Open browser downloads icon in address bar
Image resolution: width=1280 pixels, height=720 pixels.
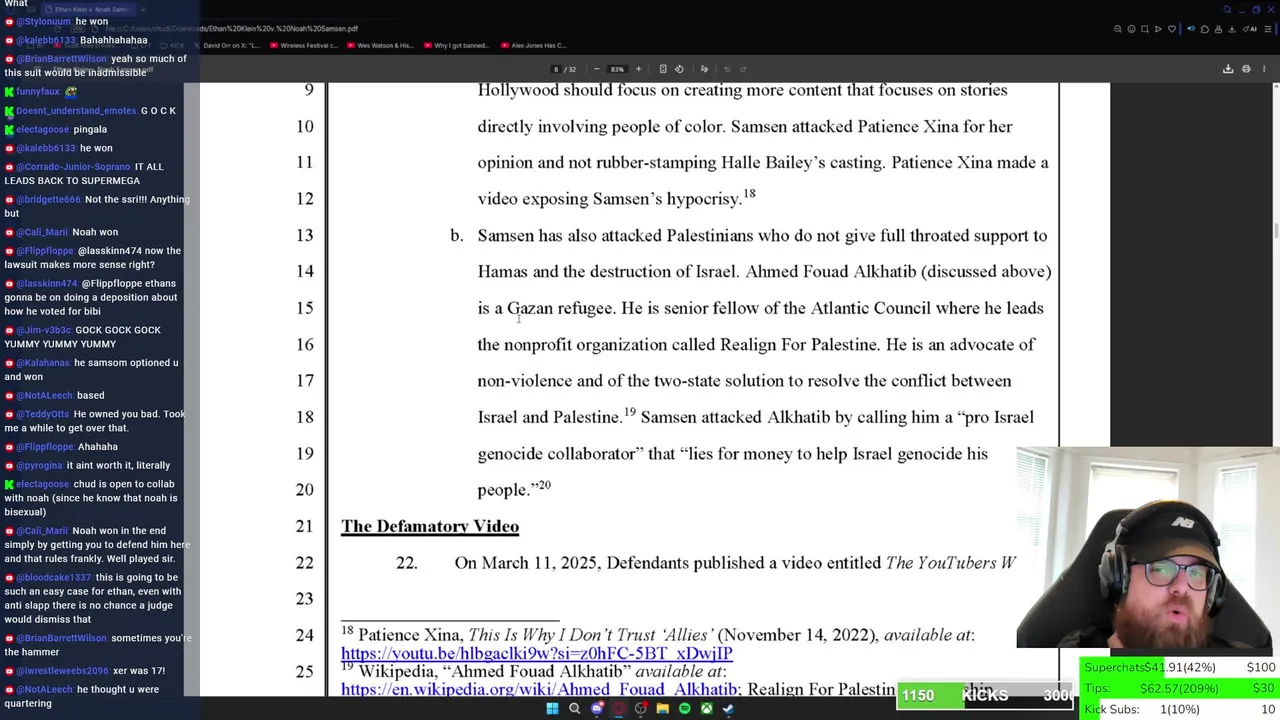point(1232,29)
